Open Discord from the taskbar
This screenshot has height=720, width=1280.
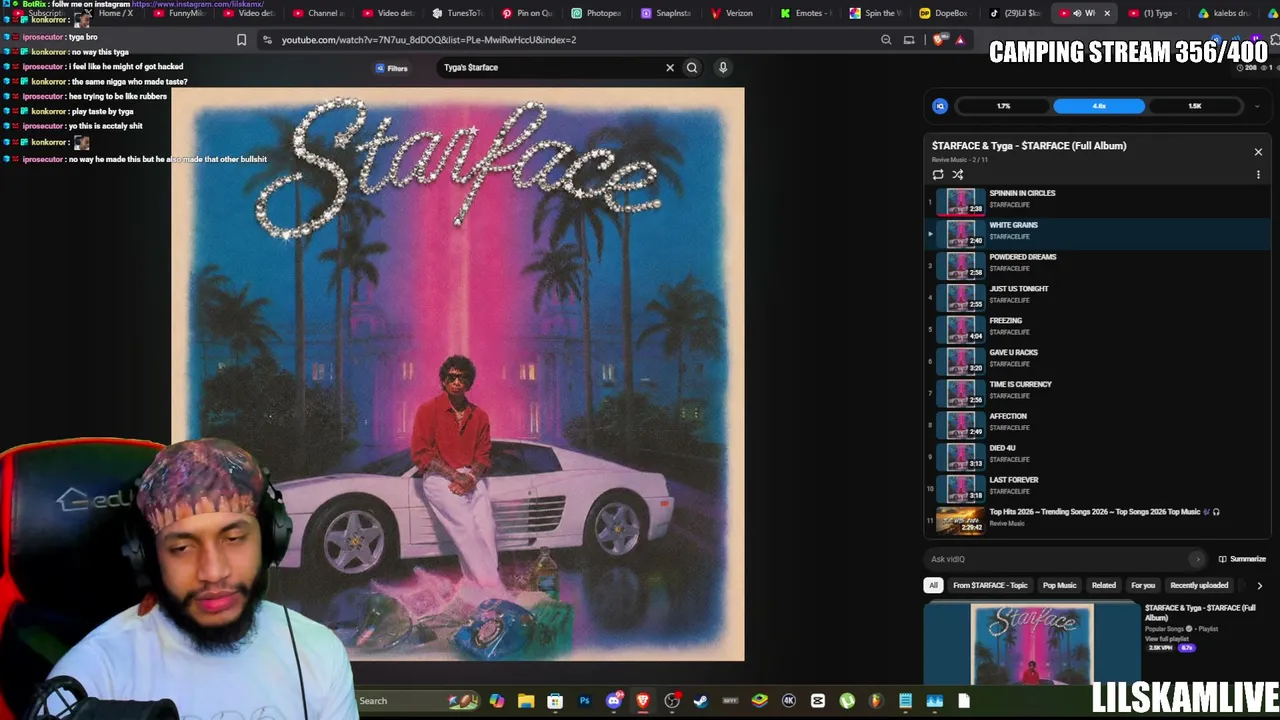(614, 701)
